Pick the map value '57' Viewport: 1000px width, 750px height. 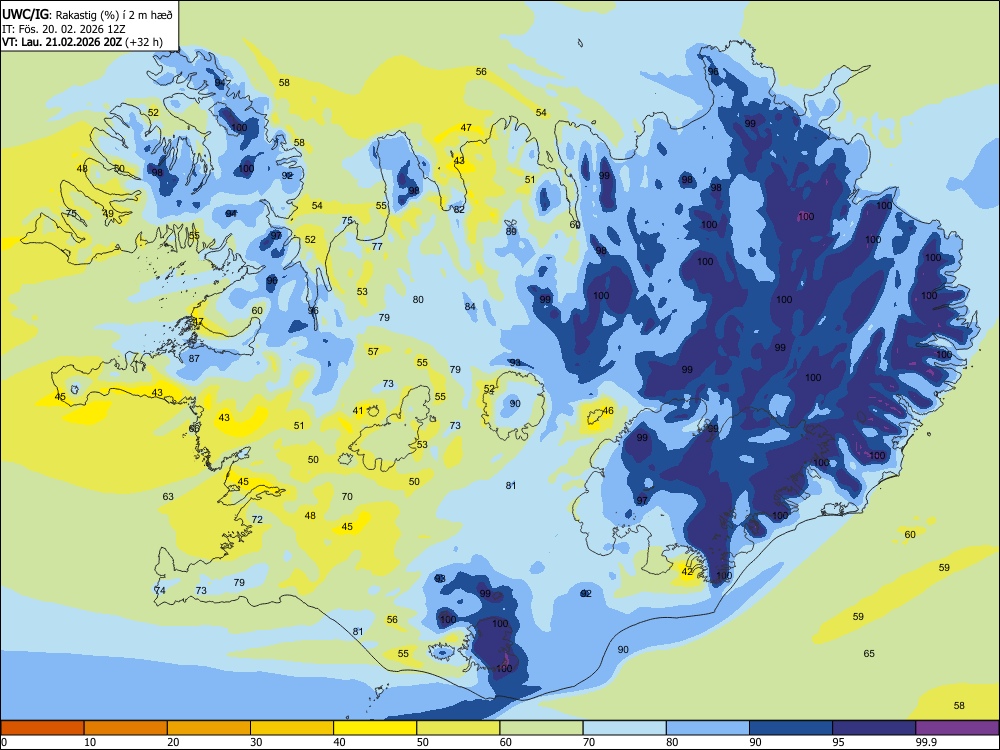[x=373, y=351]
